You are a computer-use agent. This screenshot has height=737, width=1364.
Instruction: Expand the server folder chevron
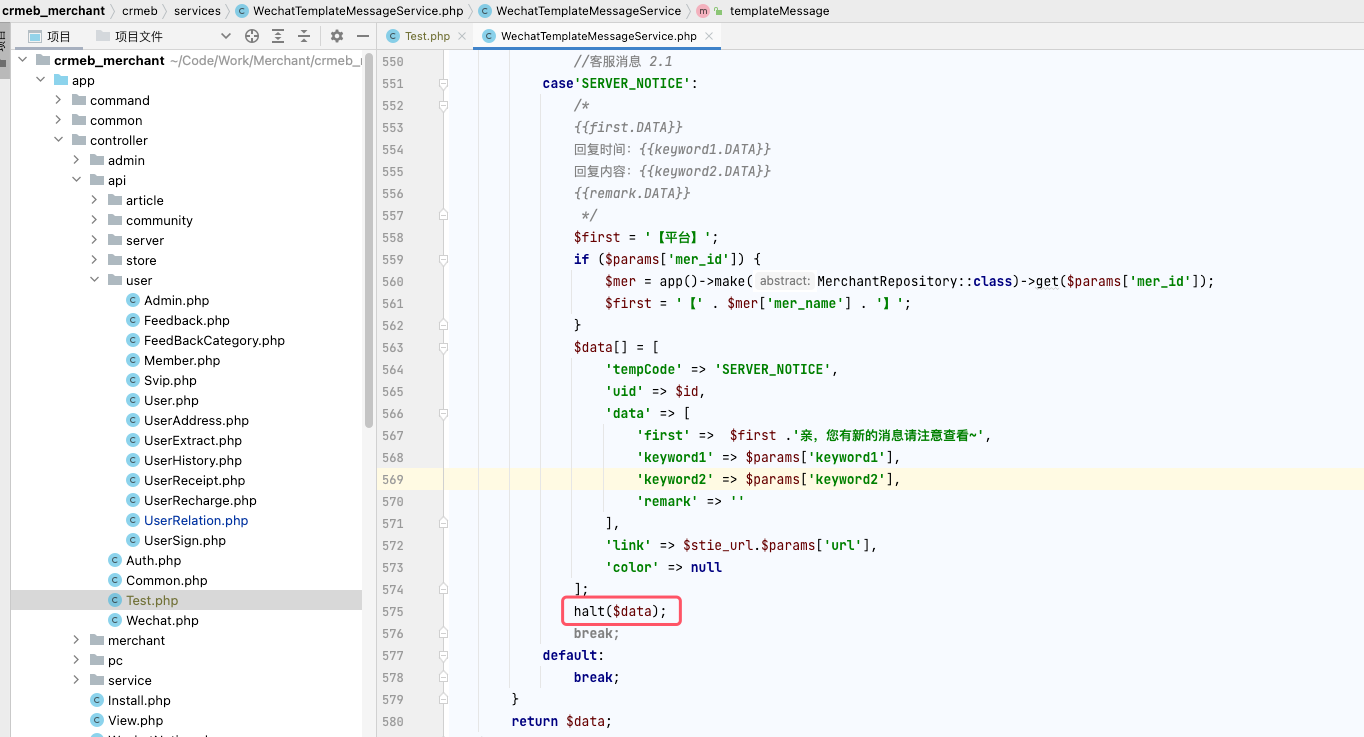pyautogui.click(x=94, y=240)
